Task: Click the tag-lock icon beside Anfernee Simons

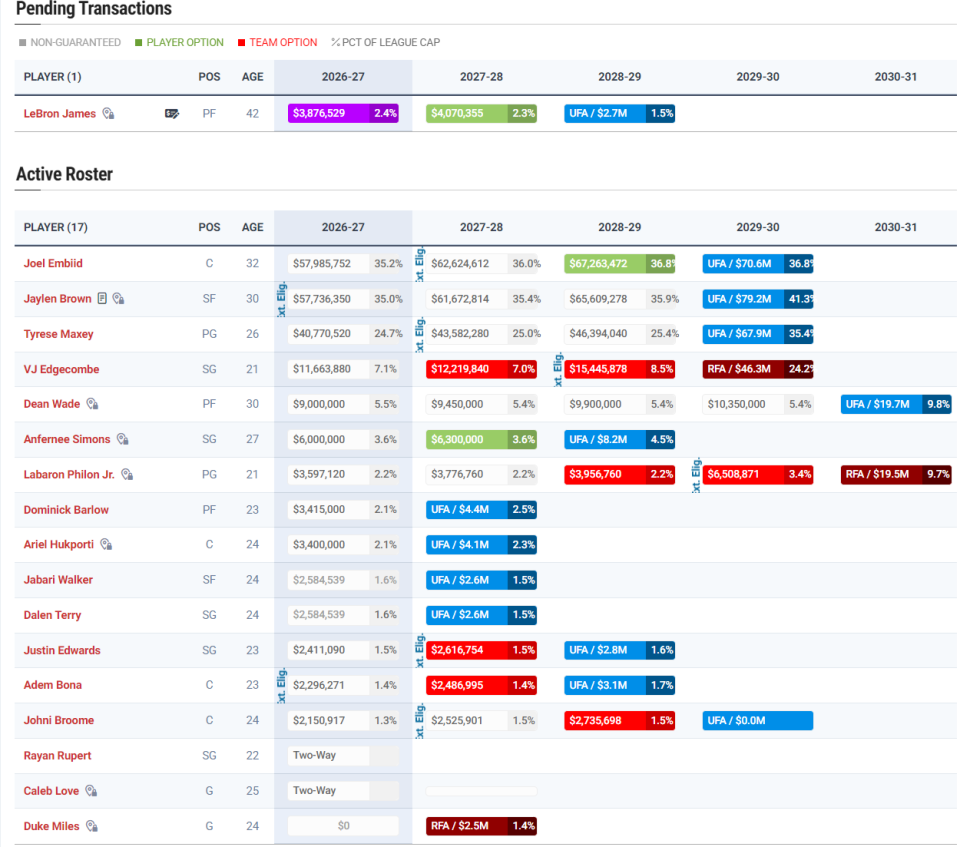Action: [x=122, y=439]
